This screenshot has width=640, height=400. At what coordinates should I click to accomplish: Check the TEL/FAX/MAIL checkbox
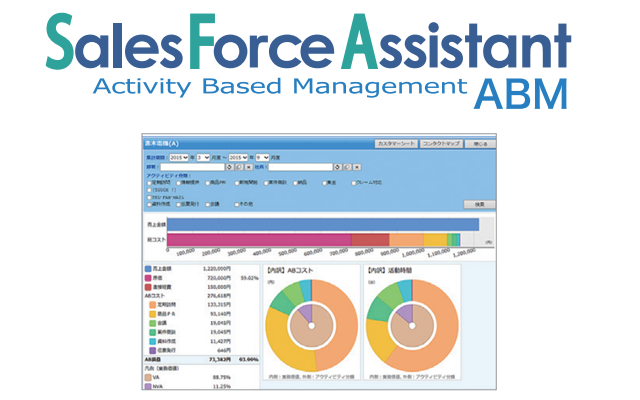click(149, 198)
